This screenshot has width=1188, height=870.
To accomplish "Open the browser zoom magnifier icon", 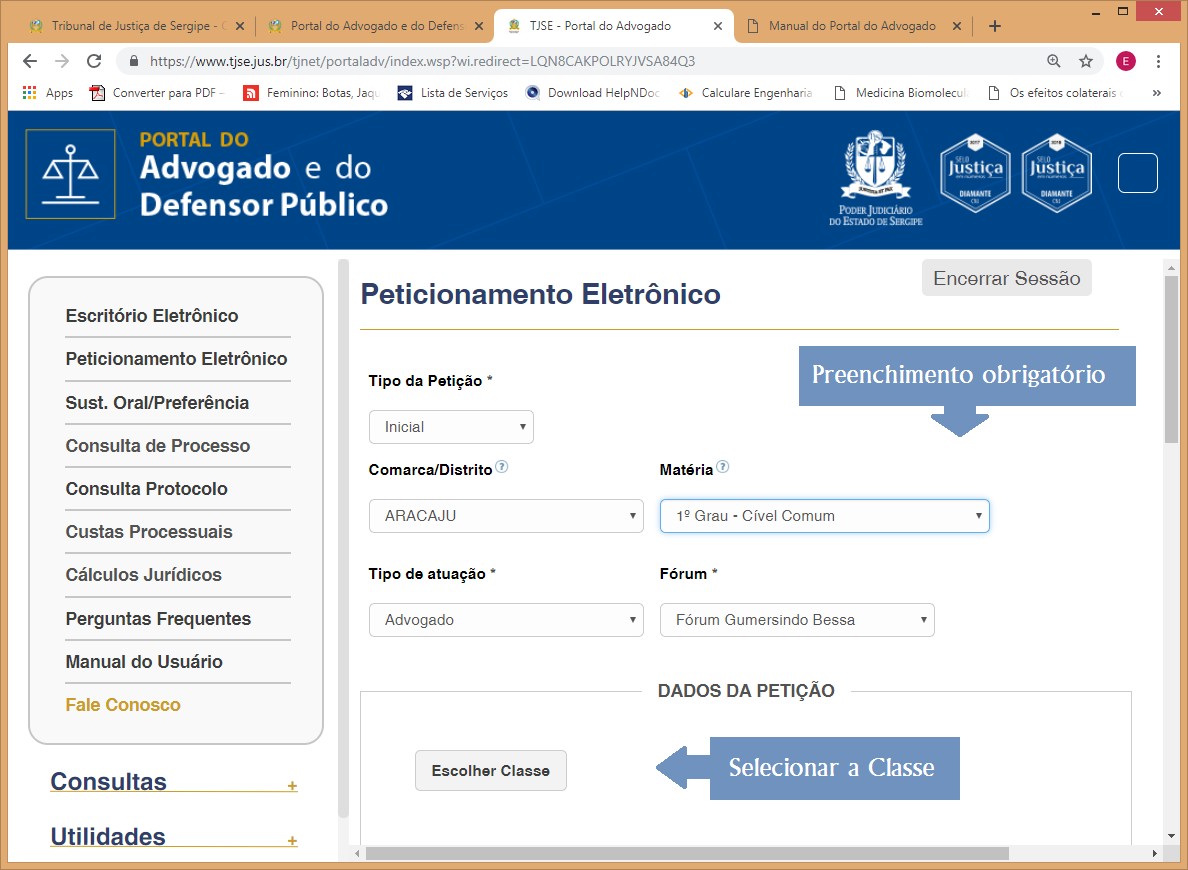I will [x=1054, y=61].
